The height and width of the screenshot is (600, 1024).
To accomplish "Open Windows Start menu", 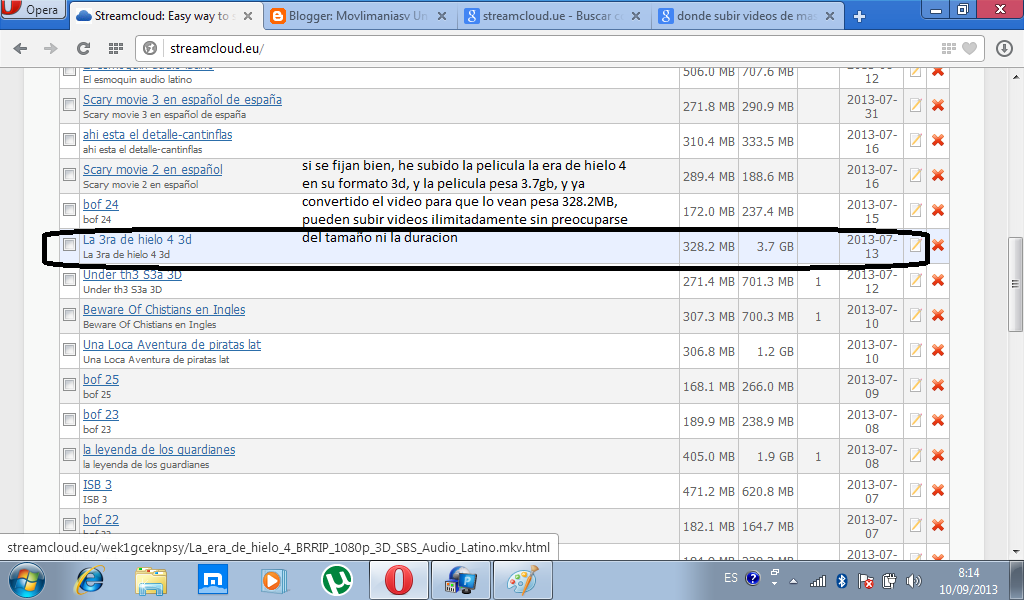I will coord(26,580).
